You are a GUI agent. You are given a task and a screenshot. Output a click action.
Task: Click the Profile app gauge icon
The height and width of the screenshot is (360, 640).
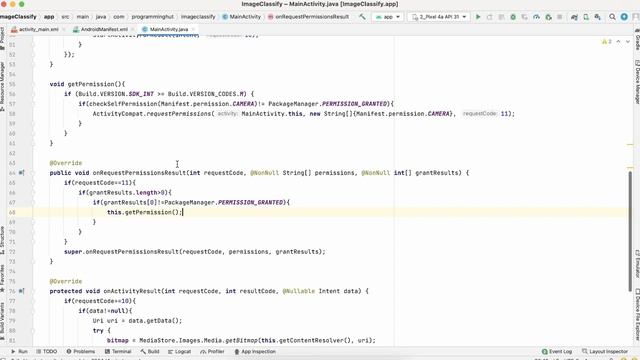(x=536, y=17)
